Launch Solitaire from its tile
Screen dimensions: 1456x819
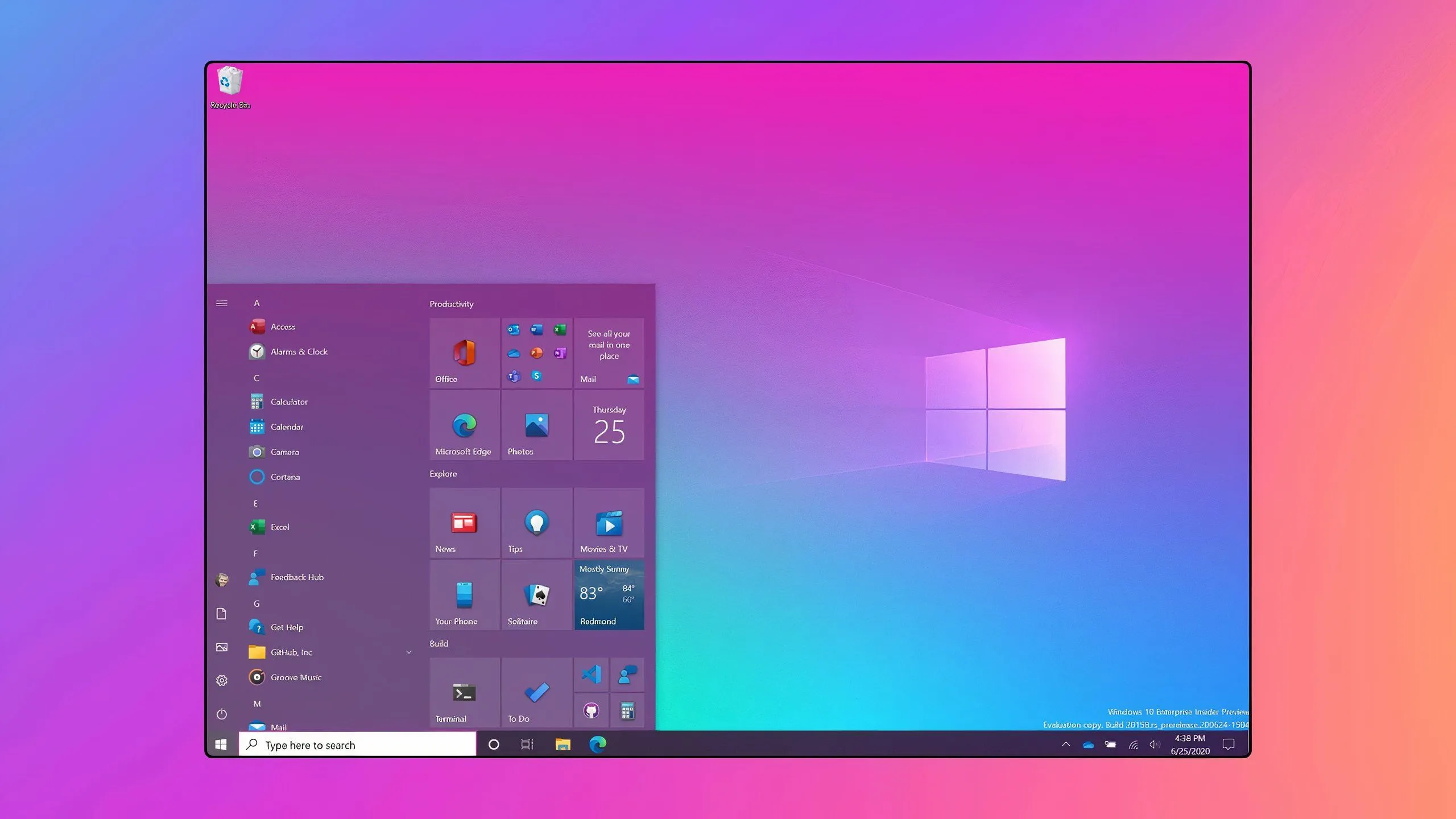536,594
